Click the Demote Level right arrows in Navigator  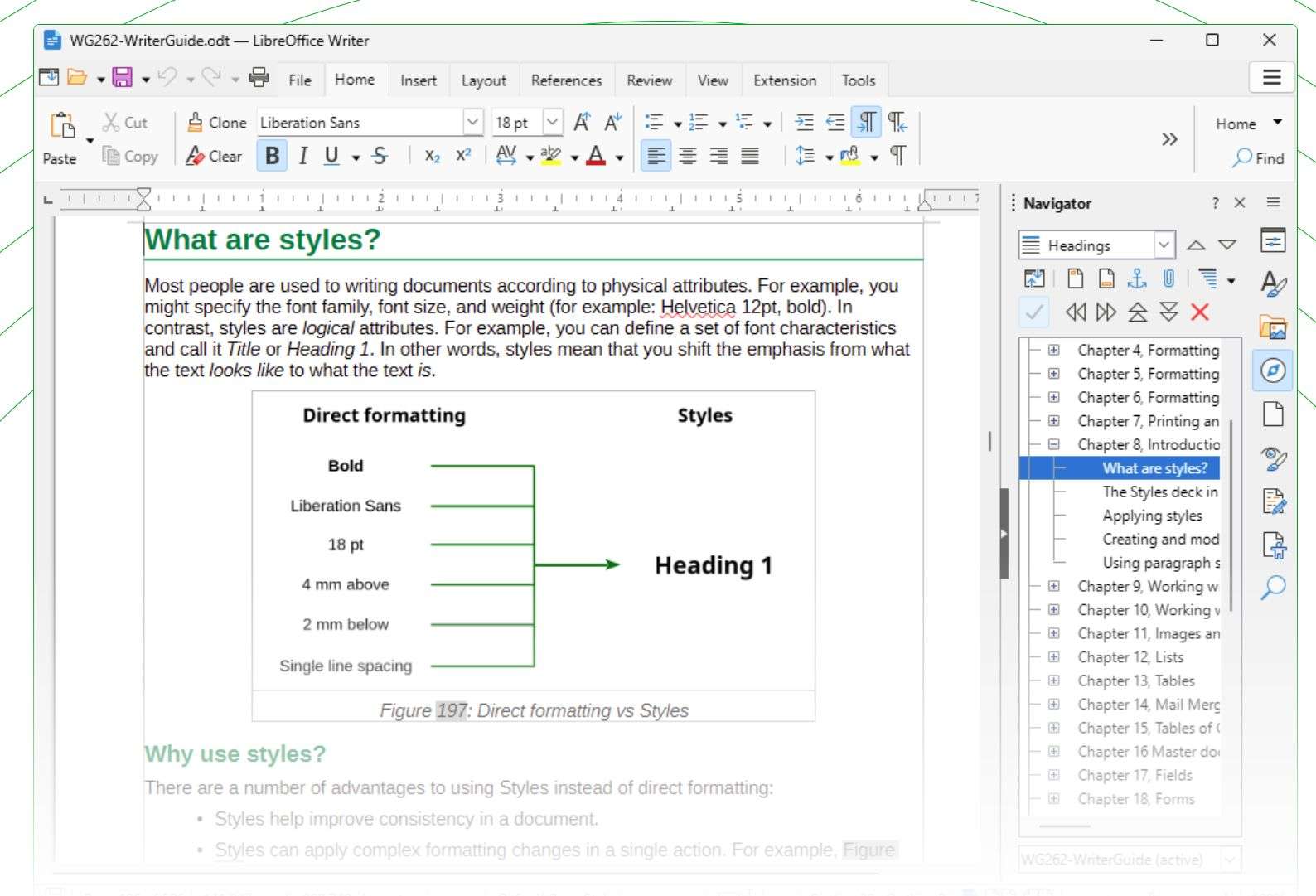tap(1106, 312)
